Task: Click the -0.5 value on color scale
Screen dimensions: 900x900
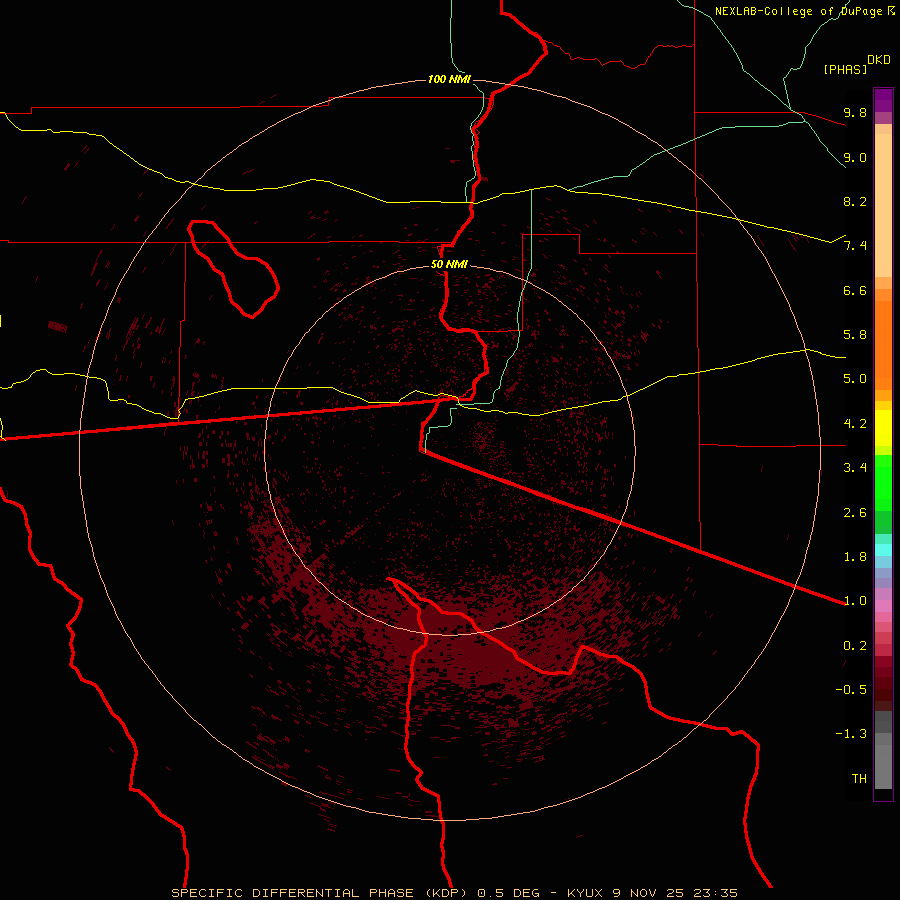Action: click(x=851, y=690)
